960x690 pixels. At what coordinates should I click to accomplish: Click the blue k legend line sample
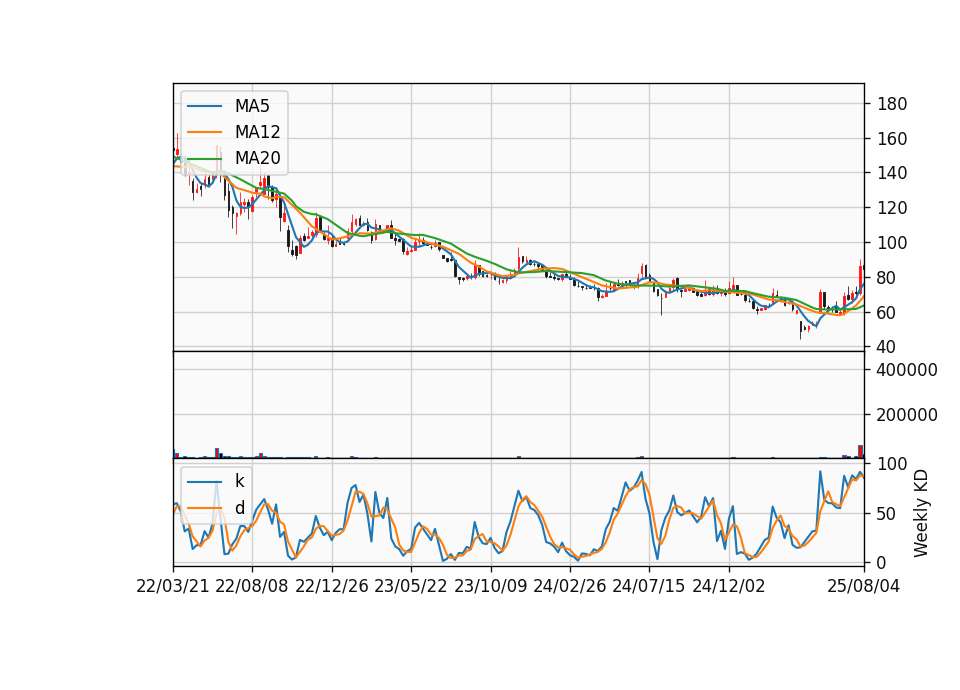[204, 481]
